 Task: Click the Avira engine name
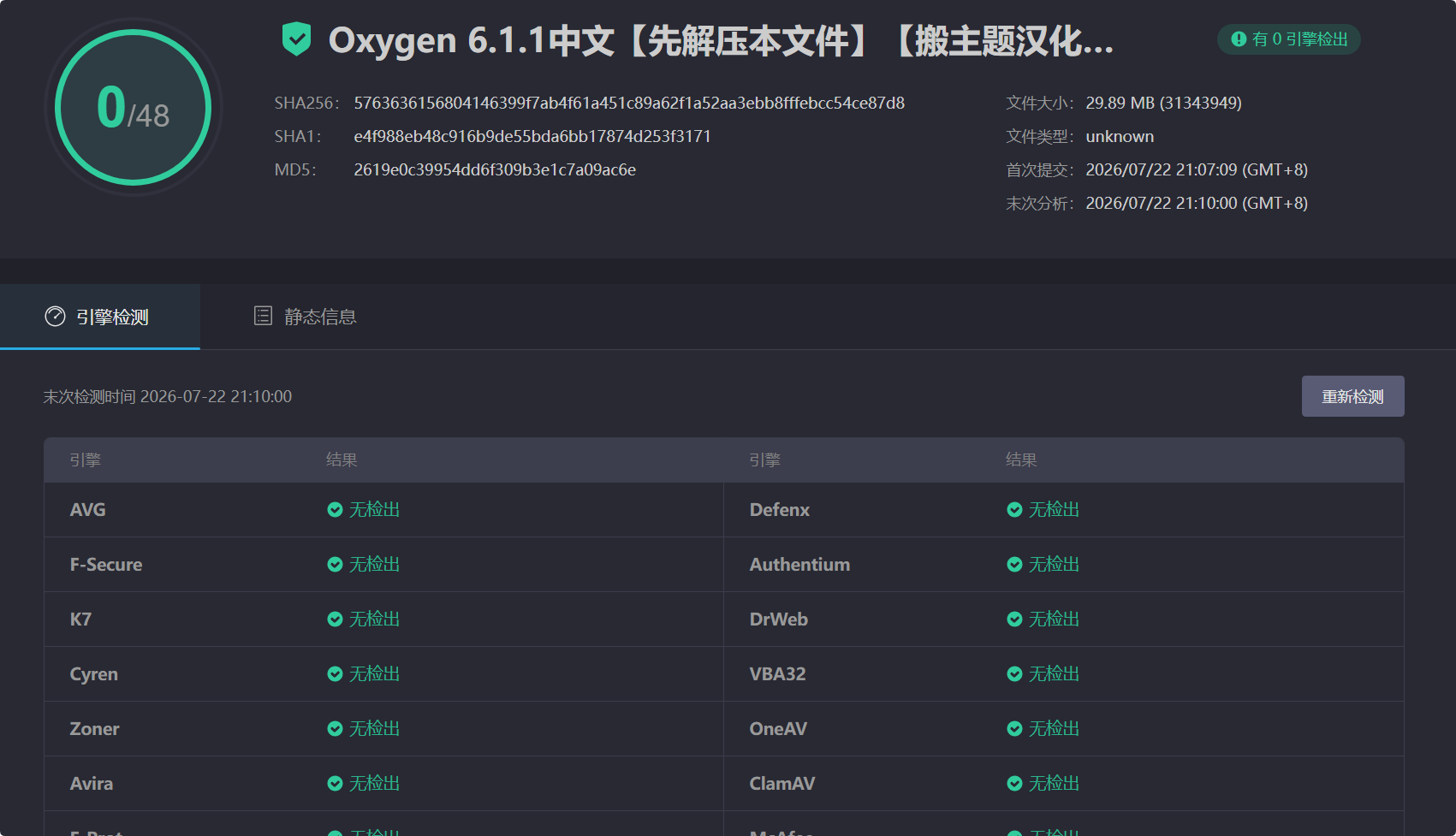pyautogui.click(x=92, y=784)
